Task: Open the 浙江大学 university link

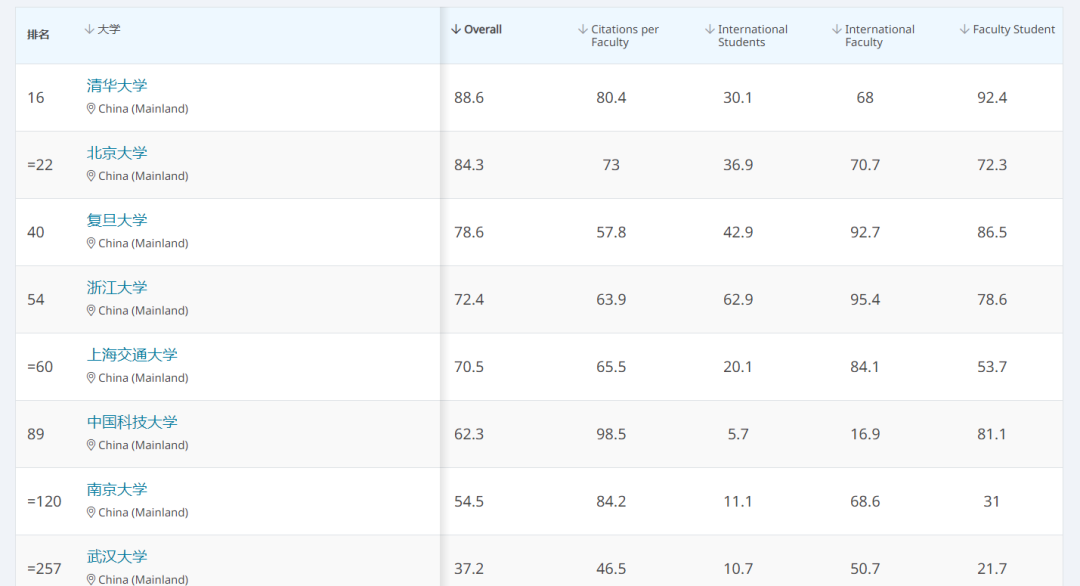Action: pyautogui.click(x=117, y=287)
